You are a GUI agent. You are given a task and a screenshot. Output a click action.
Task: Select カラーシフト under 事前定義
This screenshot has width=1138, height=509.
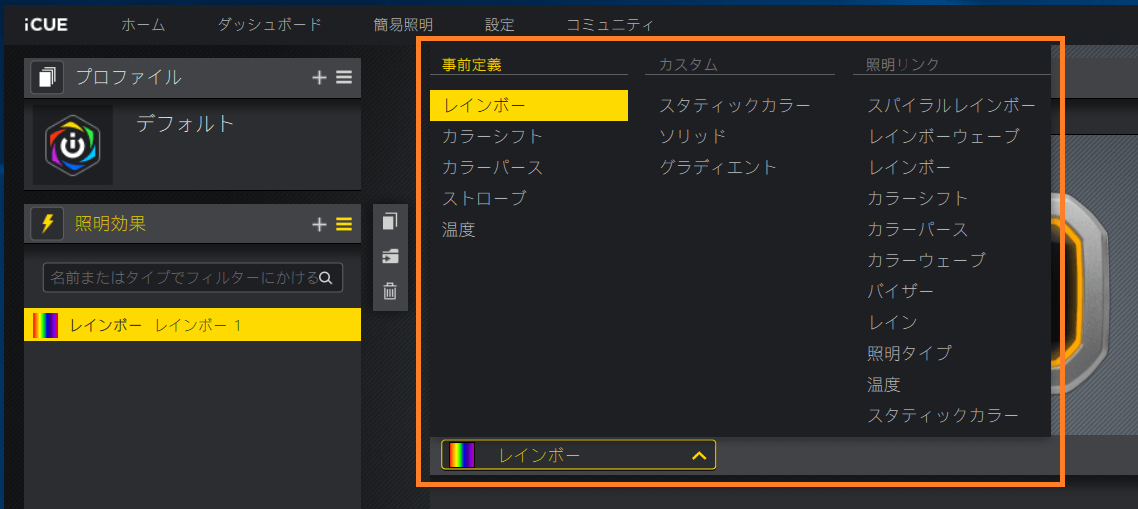click(x=492, y=136)
